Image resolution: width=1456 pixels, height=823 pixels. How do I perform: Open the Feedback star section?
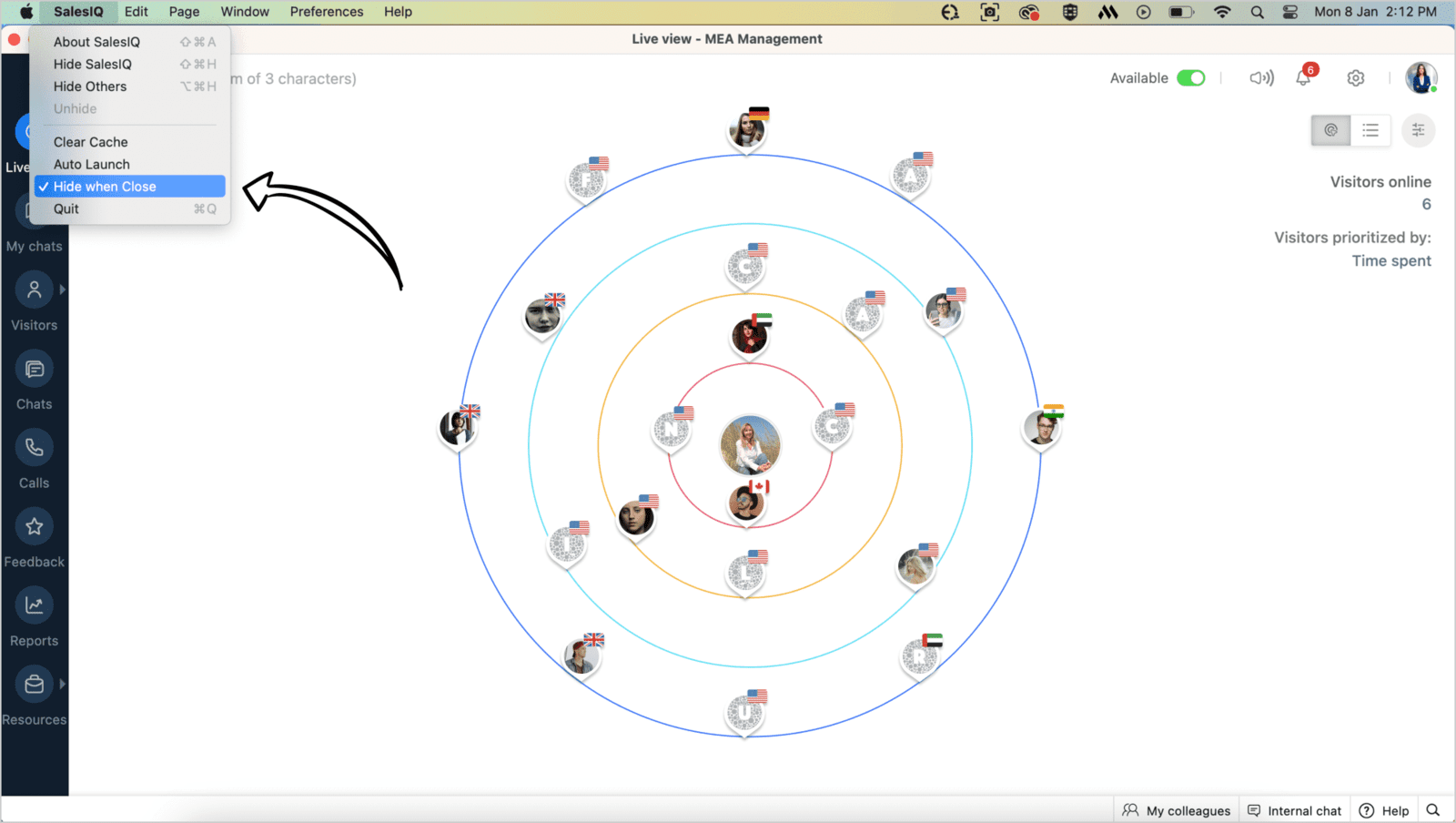tap(34, 539)
